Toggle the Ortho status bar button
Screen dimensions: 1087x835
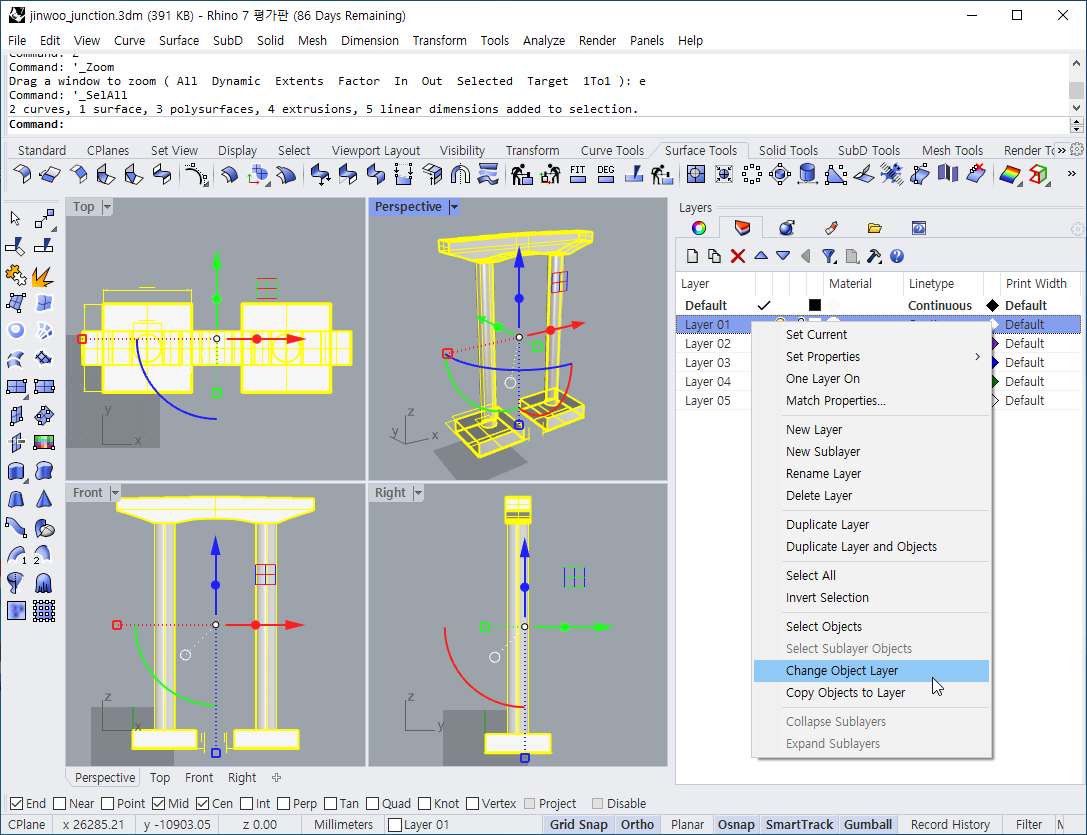click(637, 825)
